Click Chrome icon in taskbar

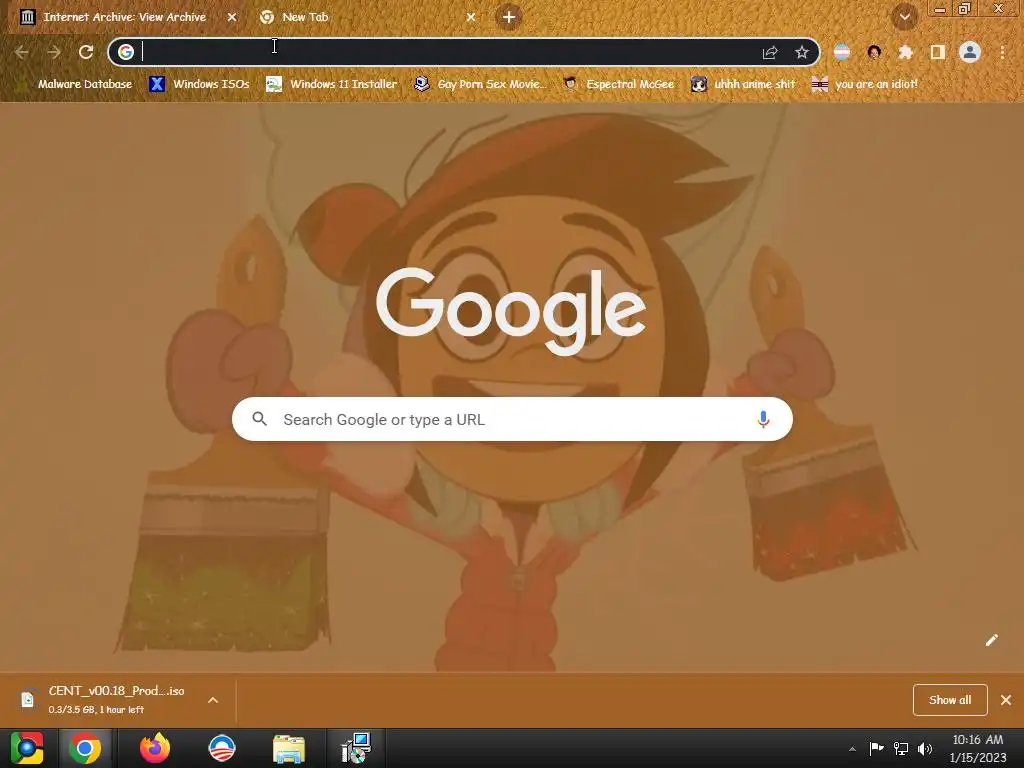coord(85,748)
